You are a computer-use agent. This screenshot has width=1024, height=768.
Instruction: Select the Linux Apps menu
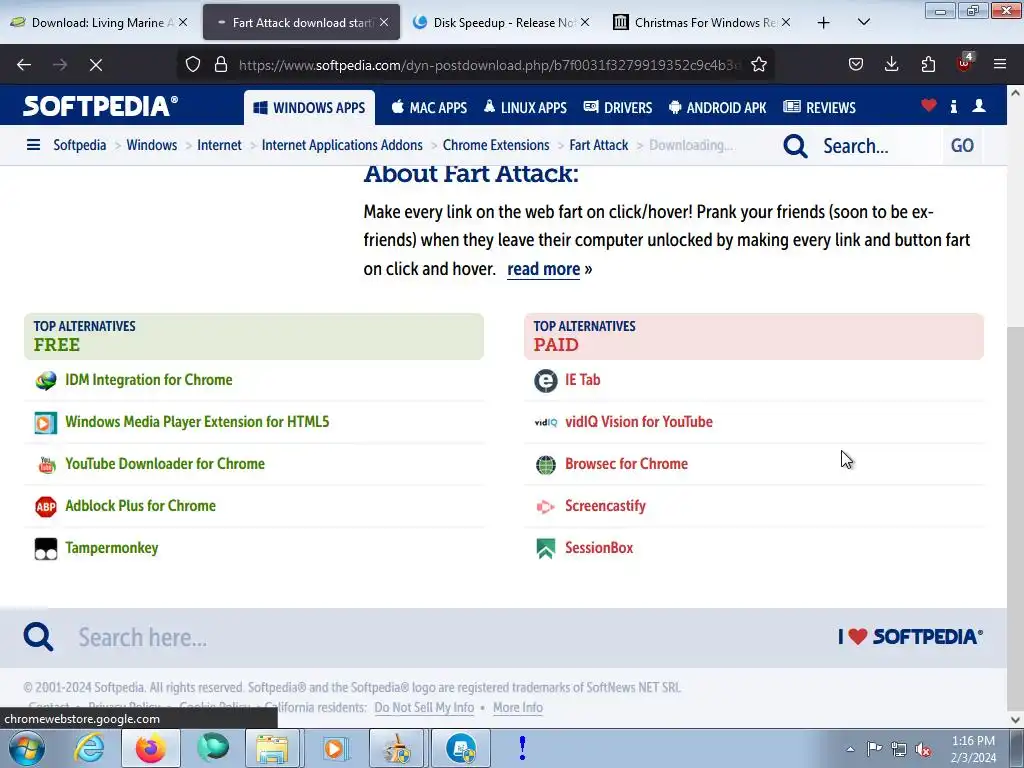point(525,108)
